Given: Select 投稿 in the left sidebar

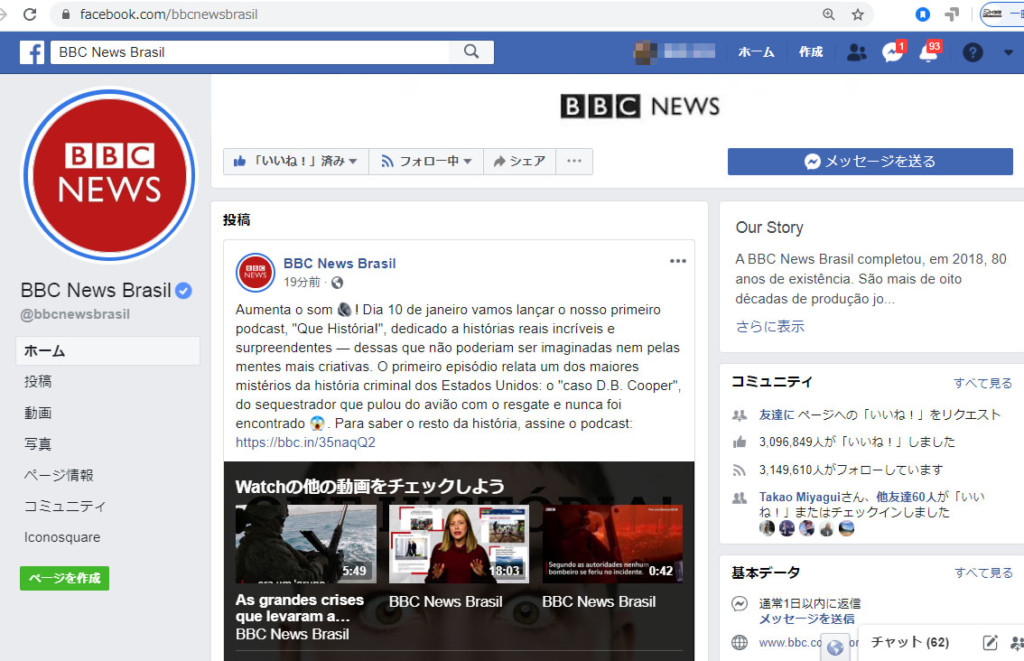Looking at the screenshot, I should (x=38, y=381).
